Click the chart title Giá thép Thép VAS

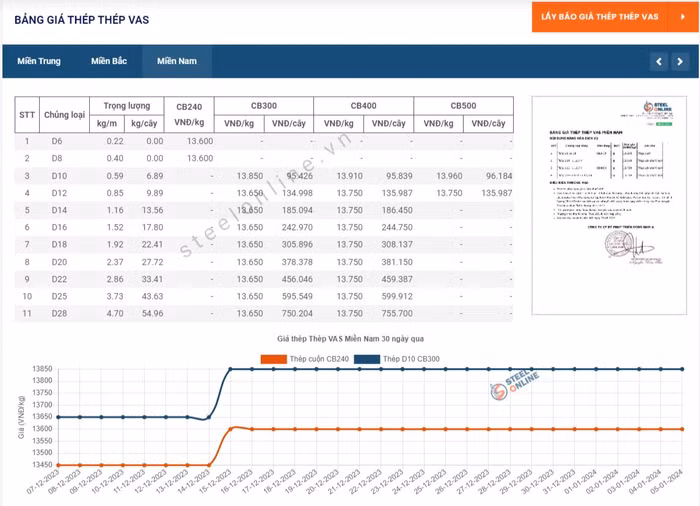coord(349,342)
